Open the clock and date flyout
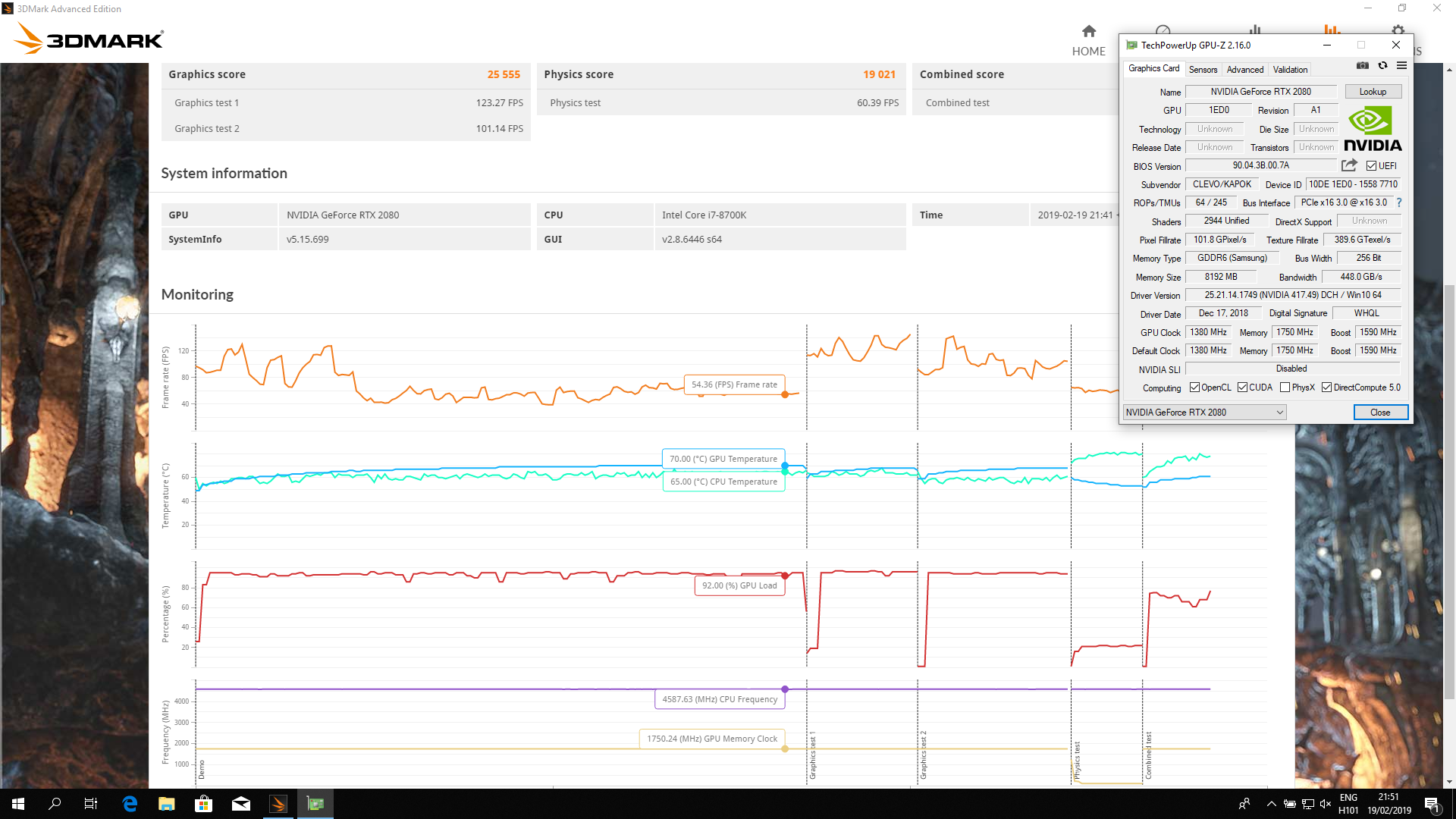Viewport: 1456px width, 819px height. 1389,804
